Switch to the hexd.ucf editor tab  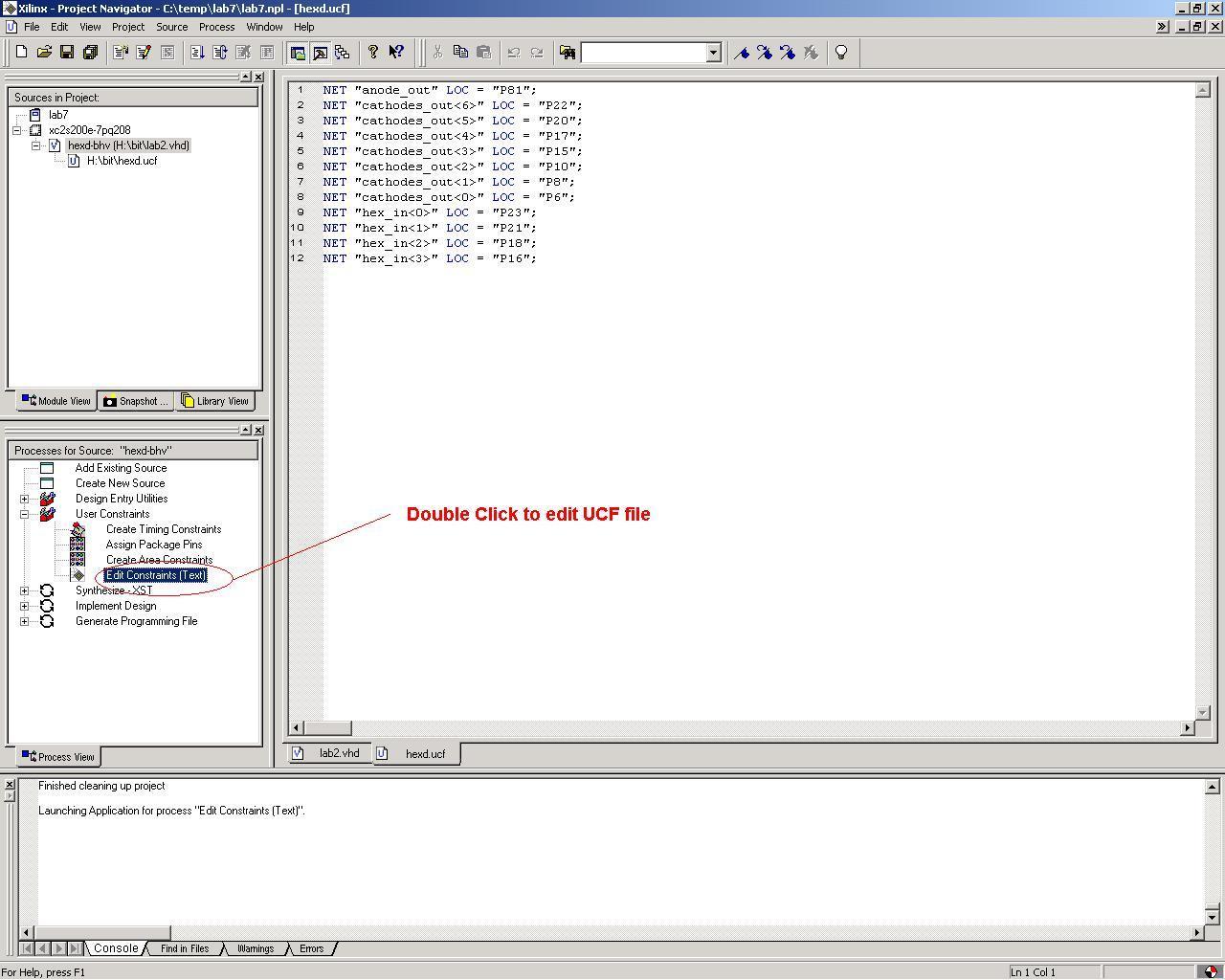(x=415, y=754)
